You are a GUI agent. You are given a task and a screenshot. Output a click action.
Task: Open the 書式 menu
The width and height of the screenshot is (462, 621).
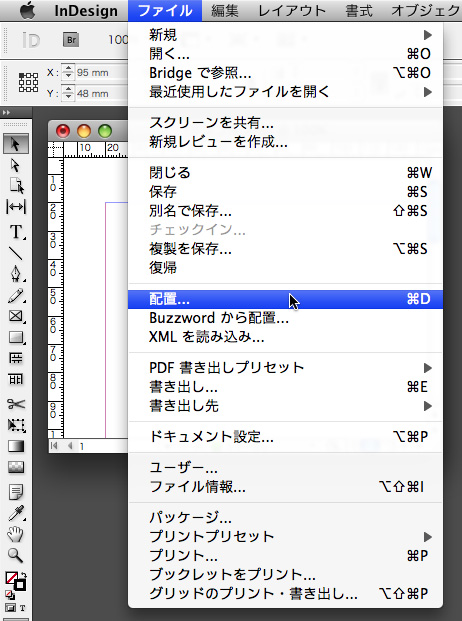point(359,11)
